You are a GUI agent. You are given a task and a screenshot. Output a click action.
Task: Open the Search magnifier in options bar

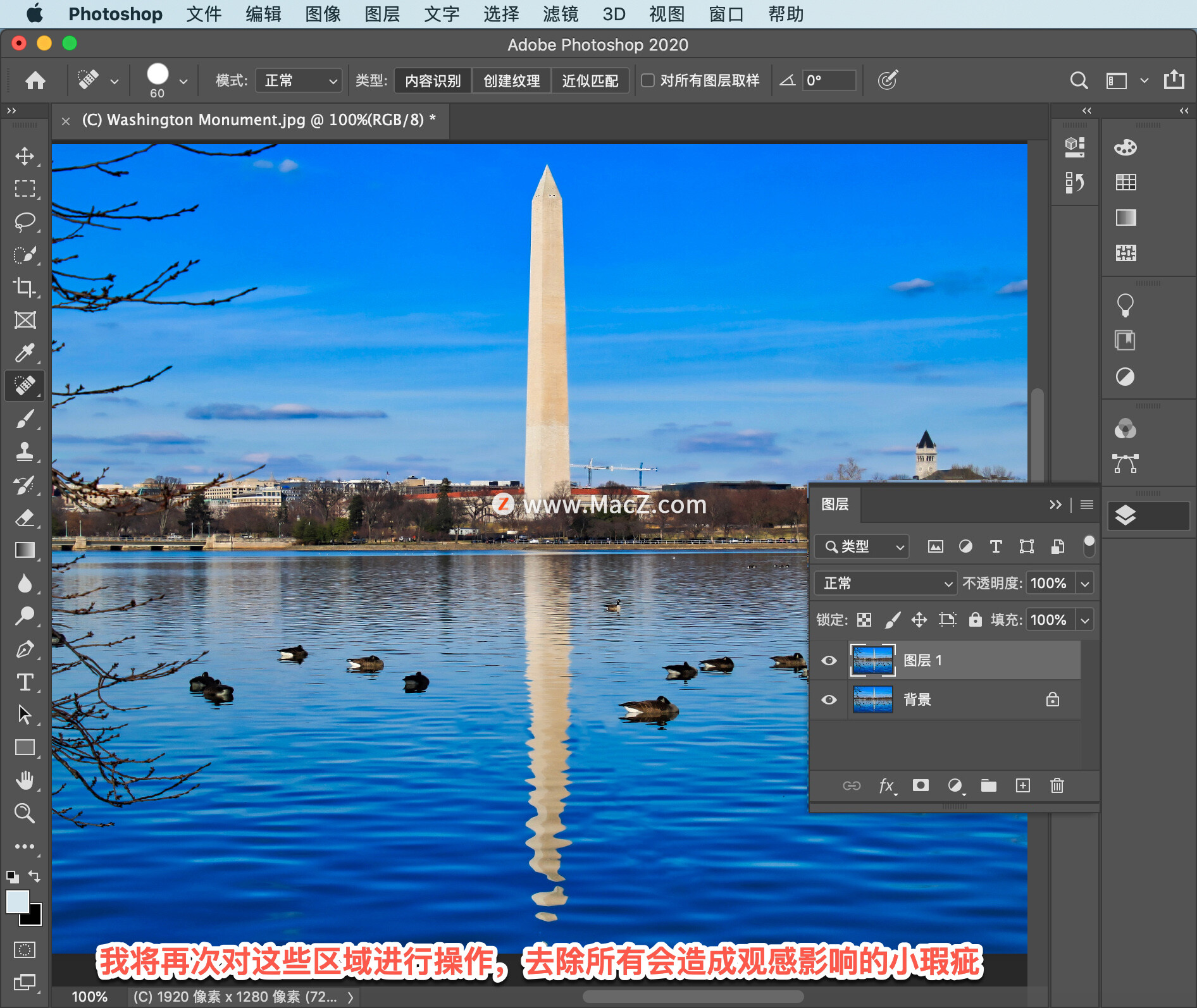(x=1079, y=80)
